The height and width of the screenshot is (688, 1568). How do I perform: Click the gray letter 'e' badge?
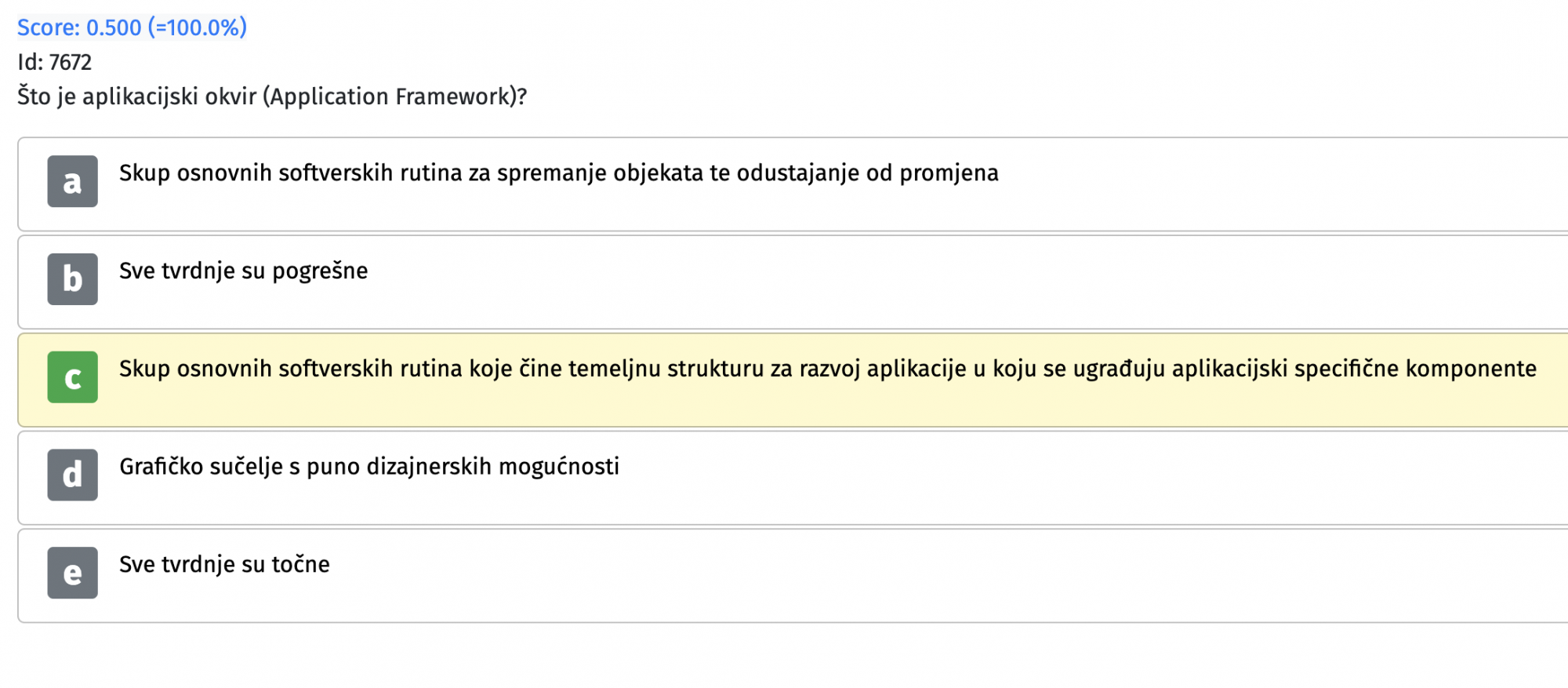72,573
